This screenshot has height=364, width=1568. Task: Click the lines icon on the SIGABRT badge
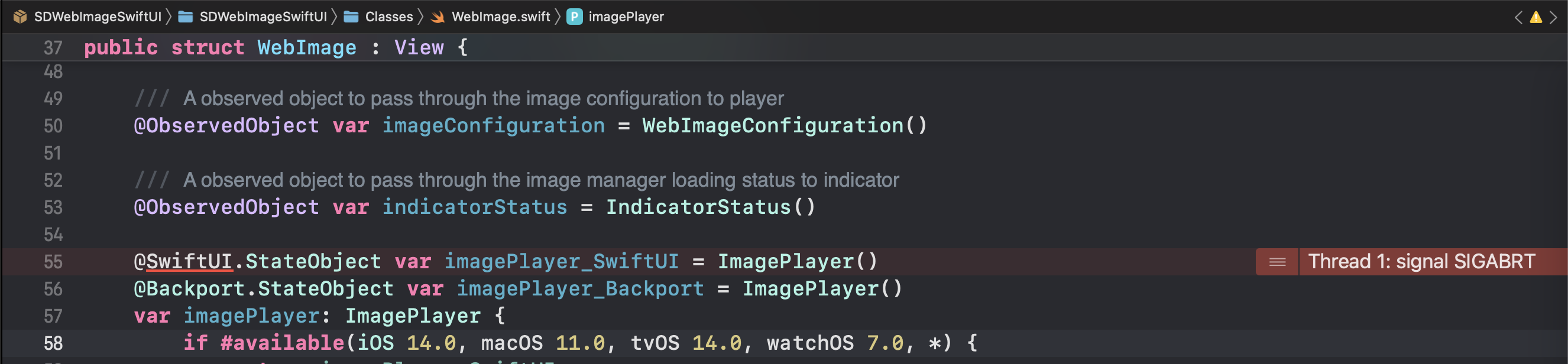(1277, 262)
